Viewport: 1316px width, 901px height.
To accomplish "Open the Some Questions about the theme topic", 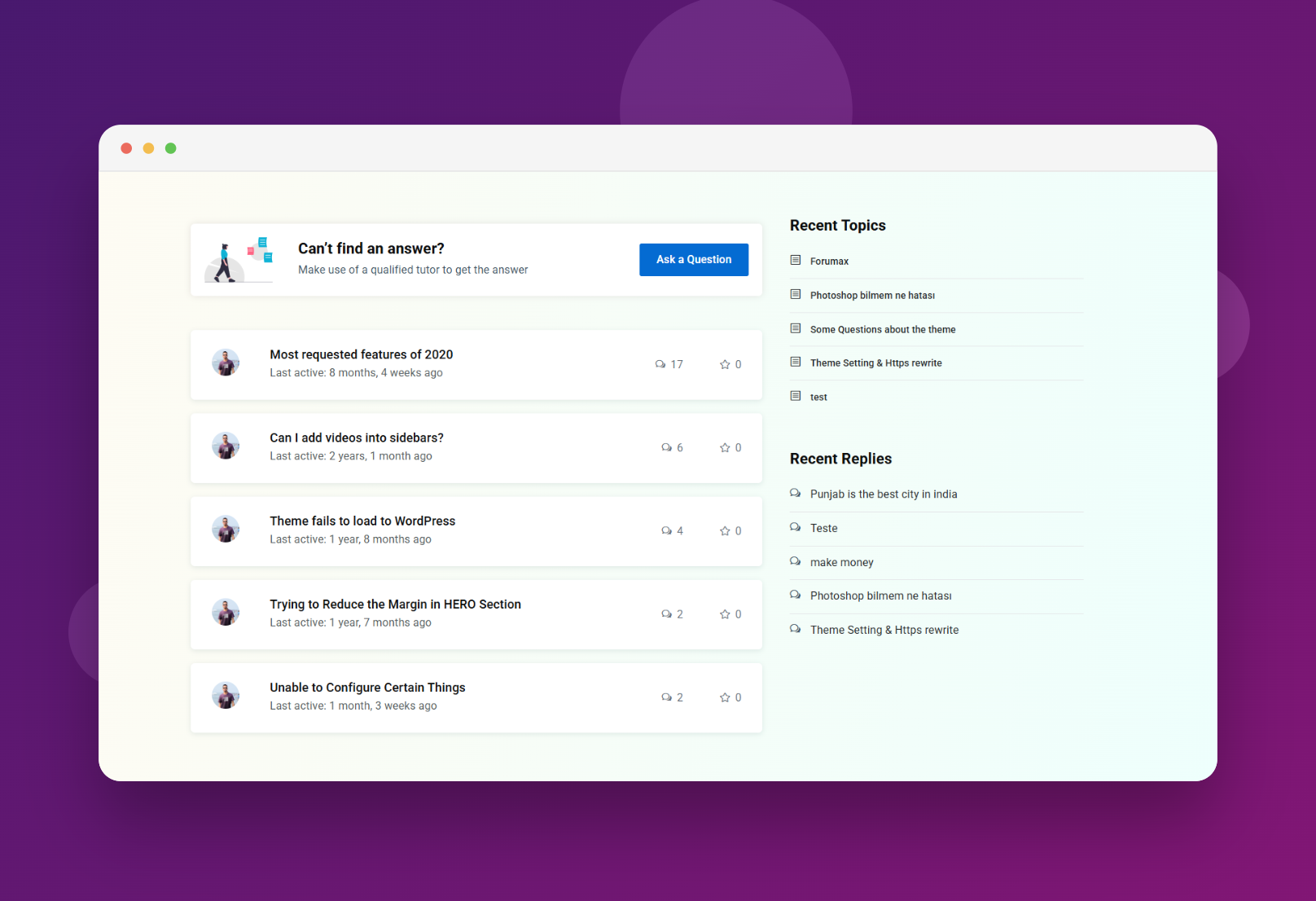I will click(882, 329).
